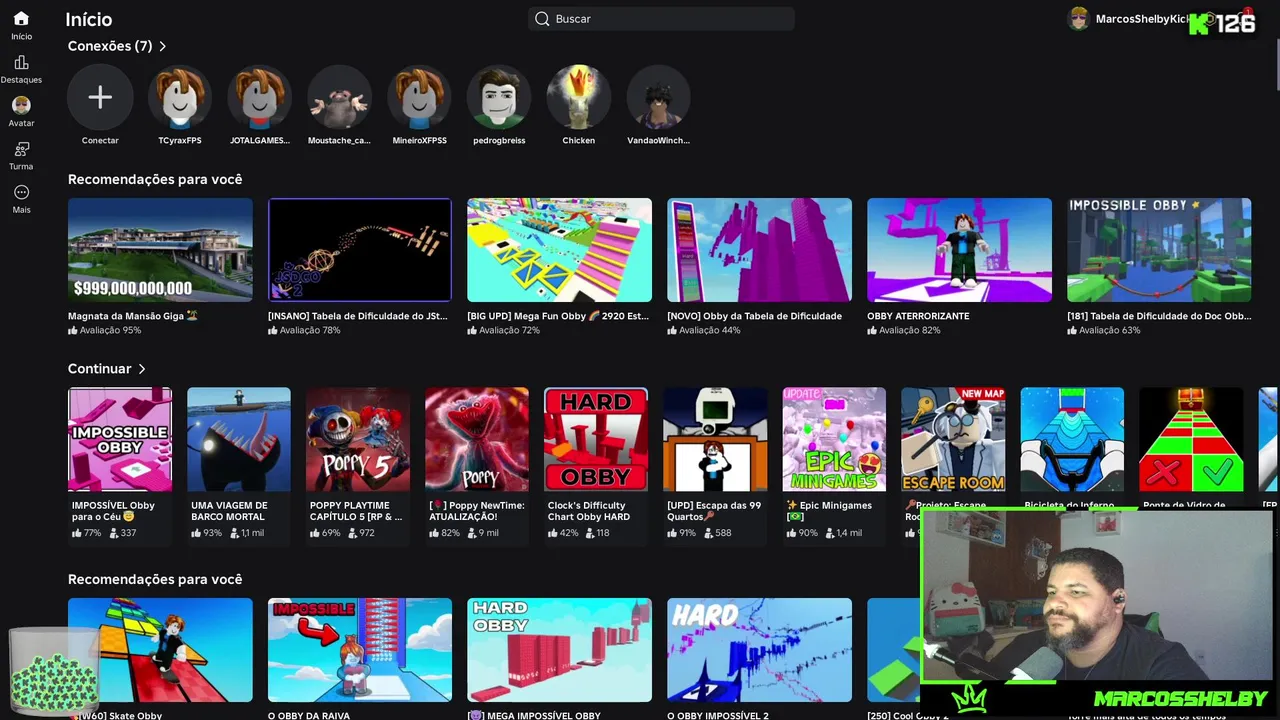This screenshot has height=720, width=1280.
Task: Expand the Continuar section arrow
Action: pyautogui.click(x=142, y=369)
